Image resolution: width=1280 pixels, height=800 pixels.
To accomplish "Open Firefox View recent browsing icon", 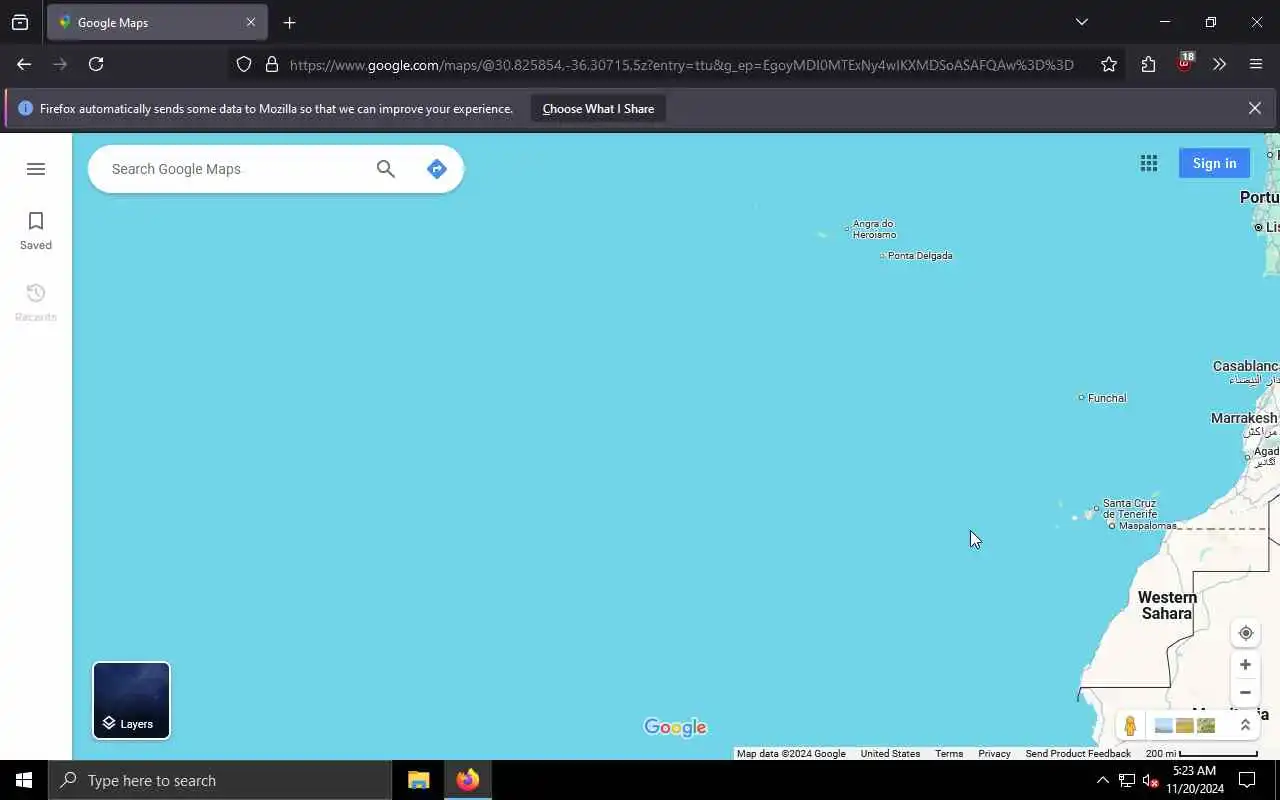I will [20, 22].
